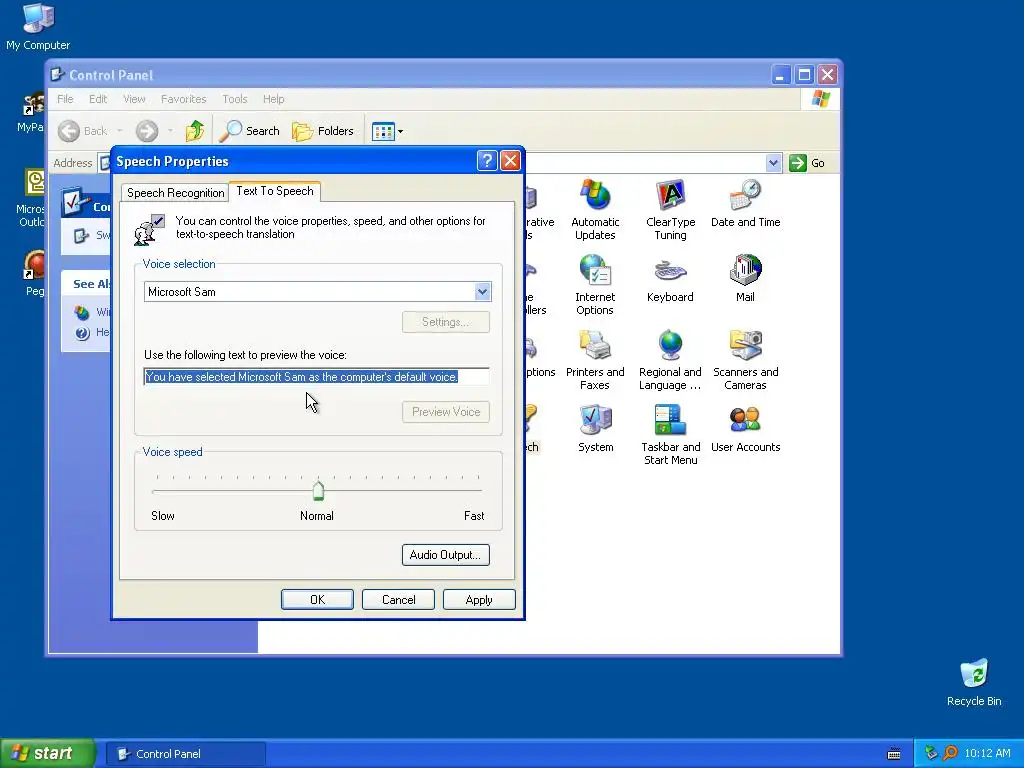
Task: Open the ClearType Tuning icon
Action: [670, 210]
